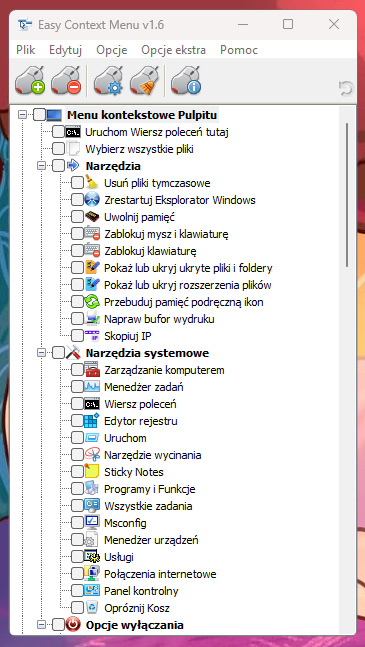Check the Wybierz wszystkie pliki box
The width and height of the screenshot is (365, 647).
[59, 149]
